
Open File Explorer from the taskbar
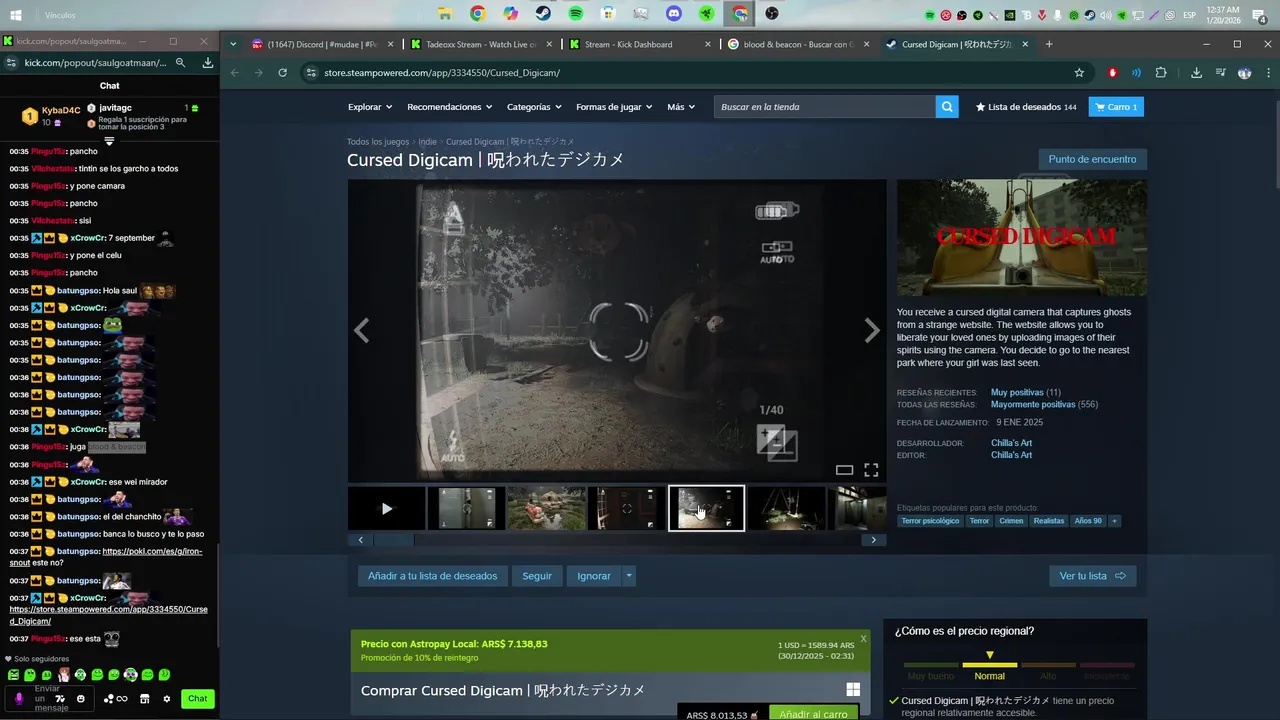(444, 14)
